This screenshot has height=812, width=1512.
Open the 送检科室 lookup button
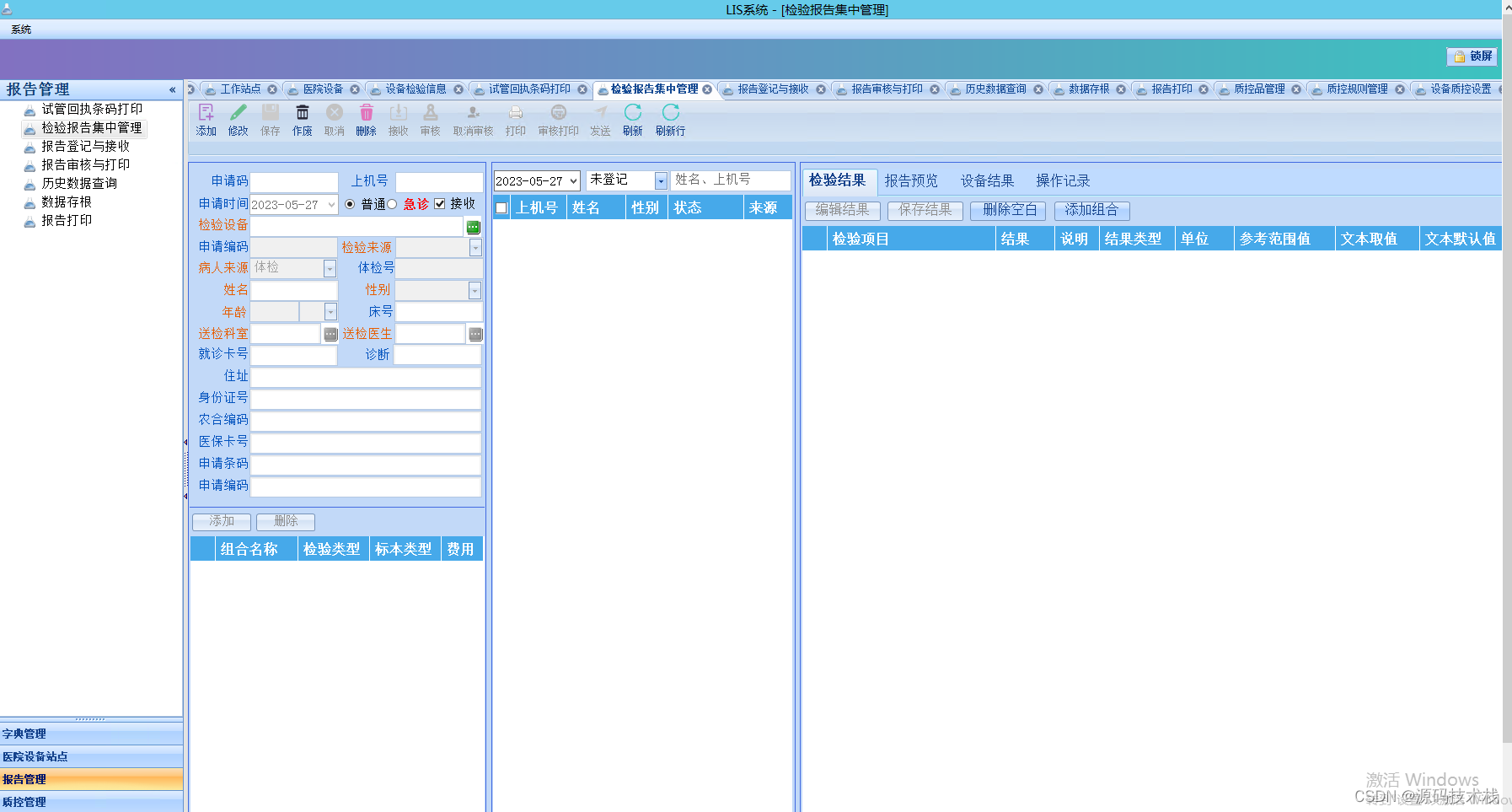coord(330,334)
